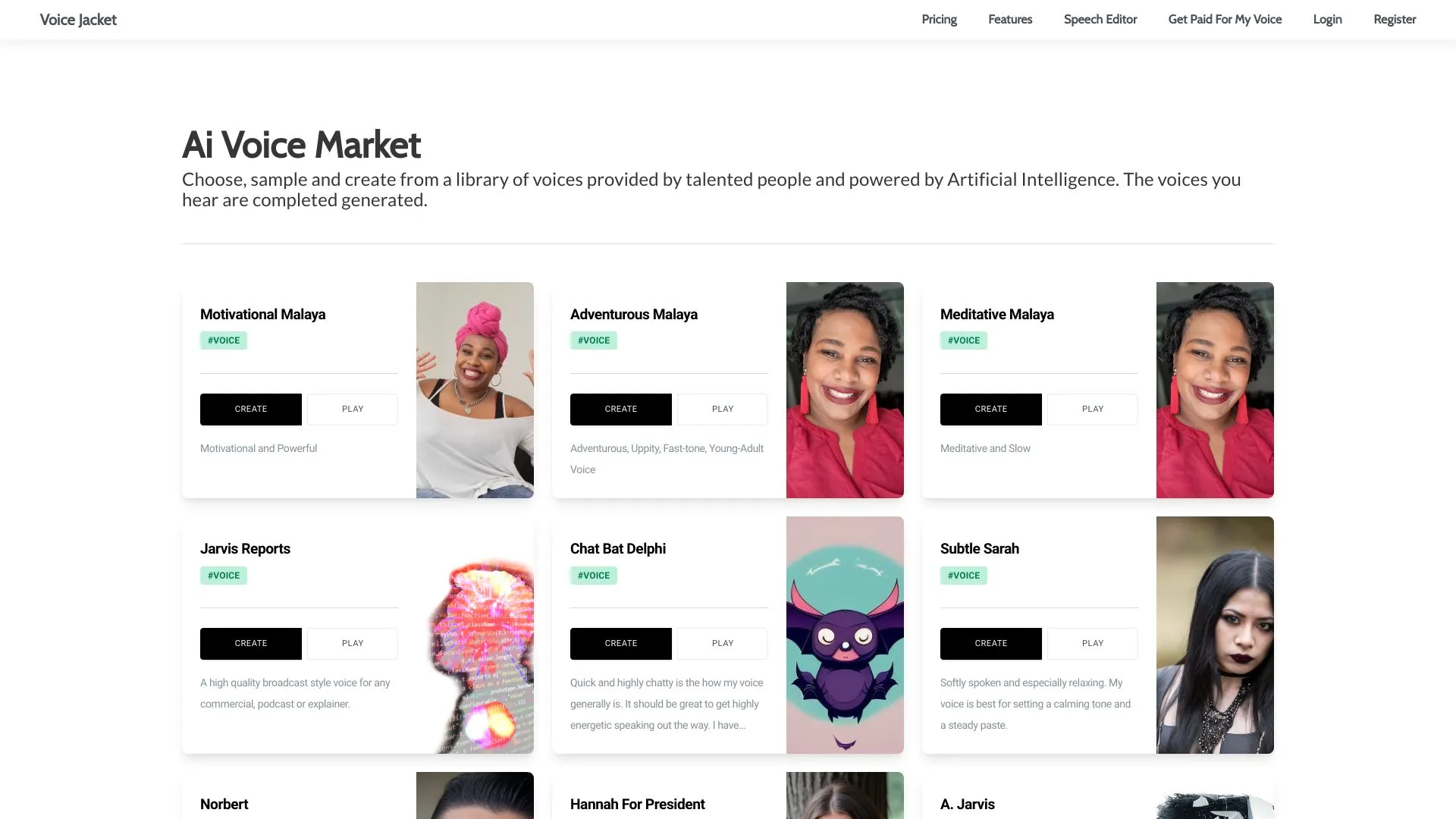Open the Subtle Sarah portrait thumbnail

(x=1214, y=635)
